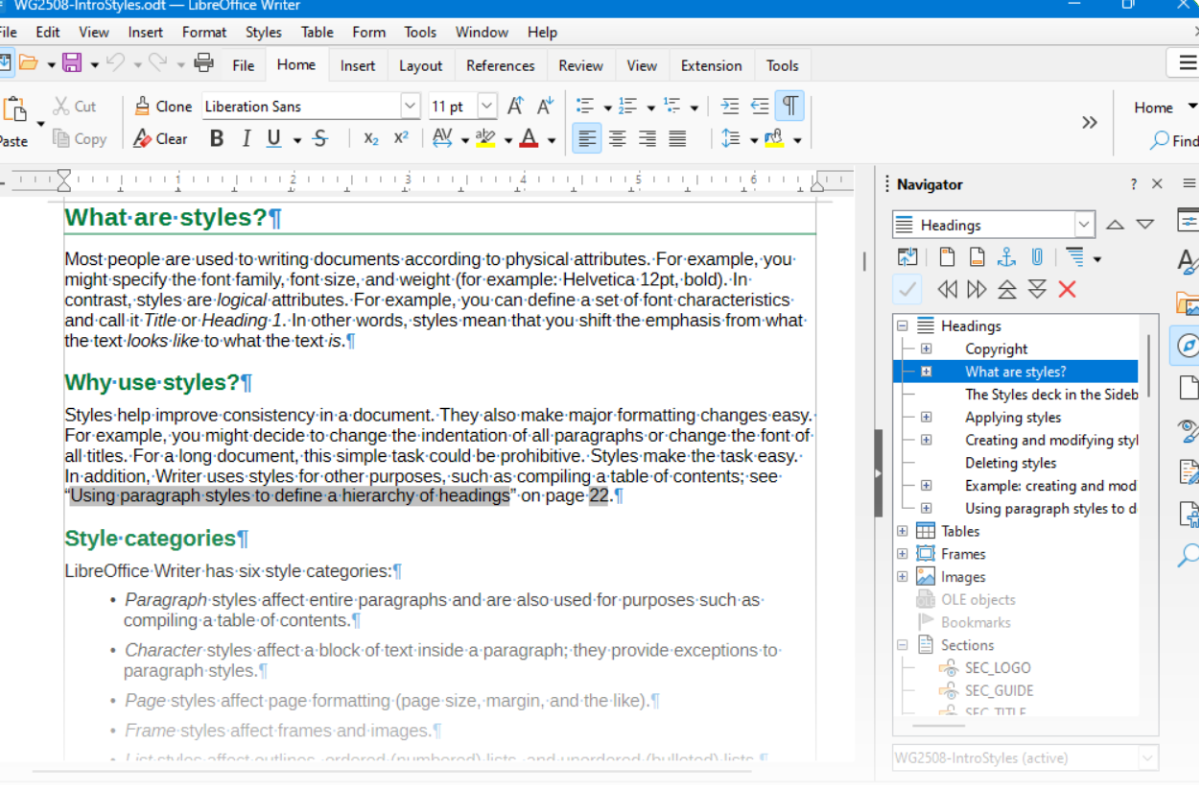Click the Clear formatting button

pos(159,138)
